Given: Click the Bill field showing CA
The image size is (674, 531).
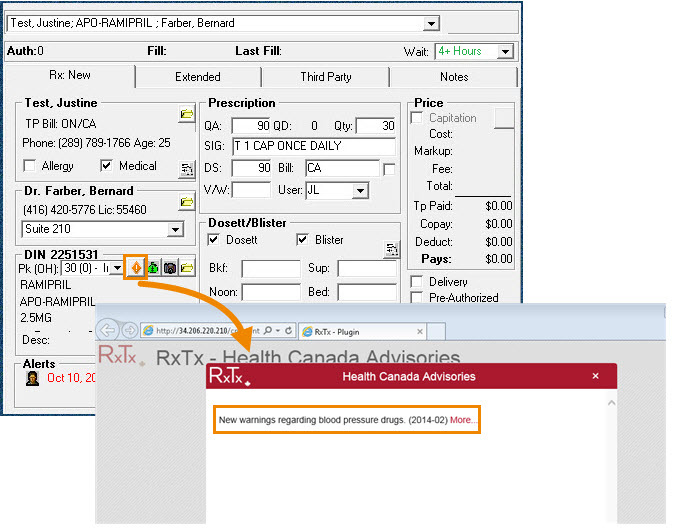Looking at the screenshot, I should 343,168.
